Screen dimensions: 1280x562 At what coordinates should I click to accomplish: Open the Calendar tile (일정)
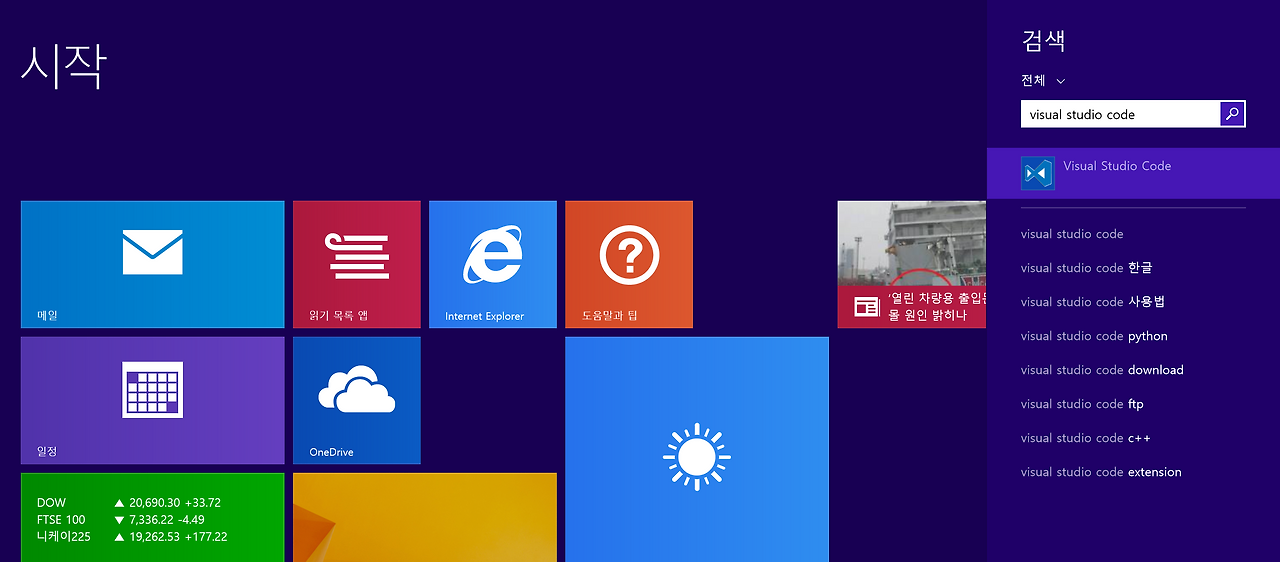click(x=153, y=400)
